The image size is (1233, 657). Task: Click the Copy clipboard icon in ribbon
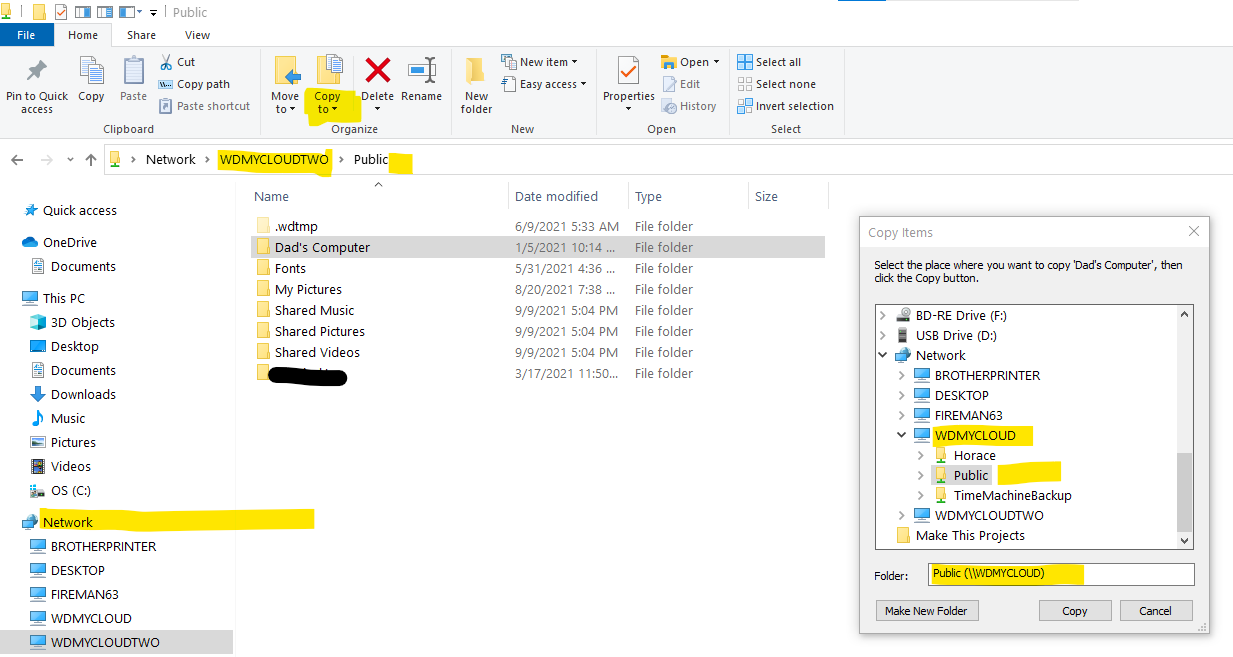point(91,71)
